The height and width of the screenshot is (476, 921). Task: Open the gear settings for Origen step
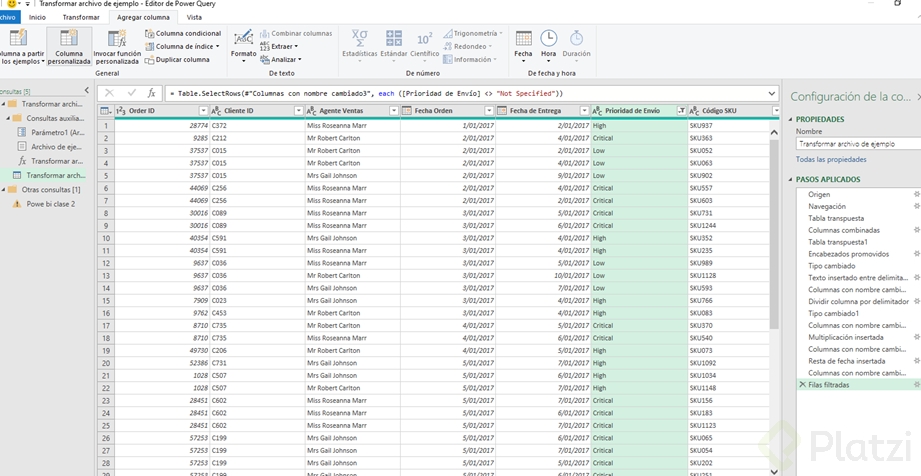(x=916, y=194)
